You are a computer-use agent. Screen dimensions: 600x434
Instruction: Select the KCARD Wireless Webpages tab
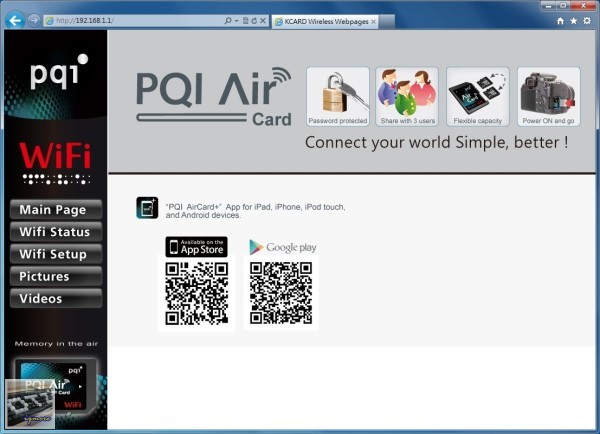325,21
